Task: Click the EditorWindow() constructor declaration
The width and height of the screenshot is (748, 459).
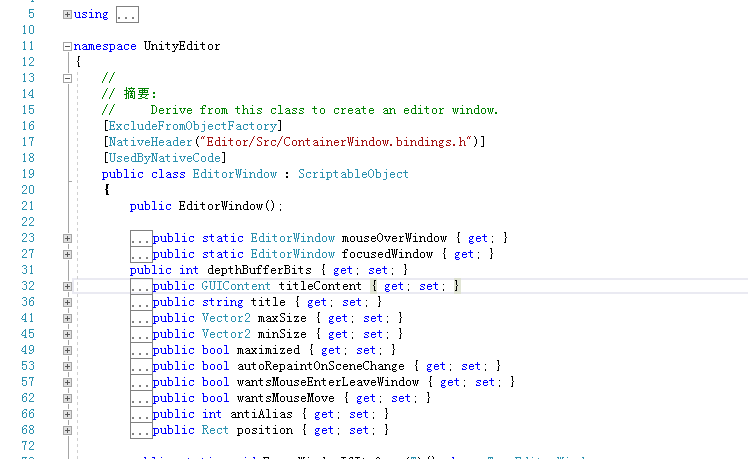Action: [x=206, y=206]
